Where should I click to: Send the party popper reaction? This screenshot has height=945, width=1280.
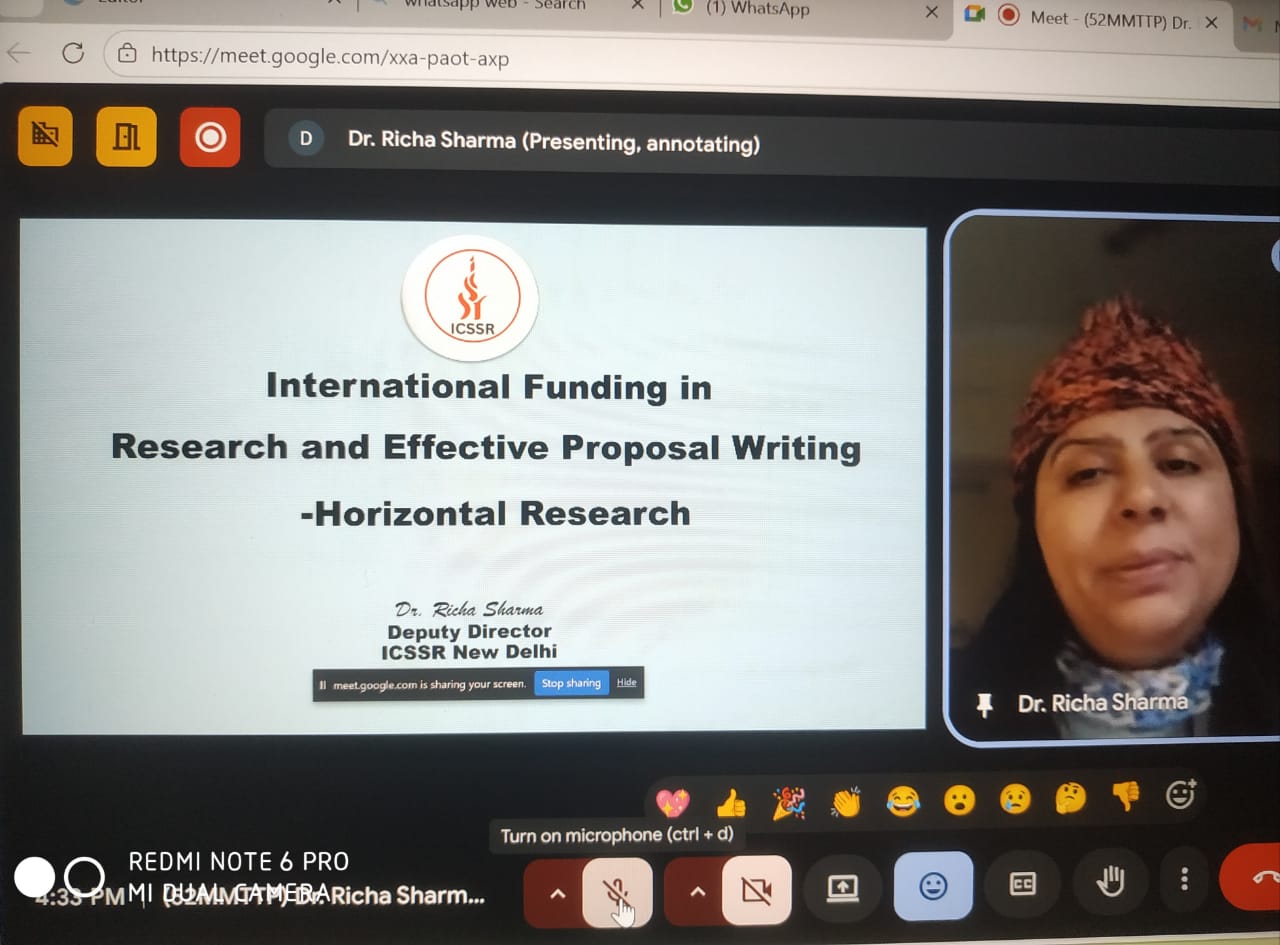[788, 802]
